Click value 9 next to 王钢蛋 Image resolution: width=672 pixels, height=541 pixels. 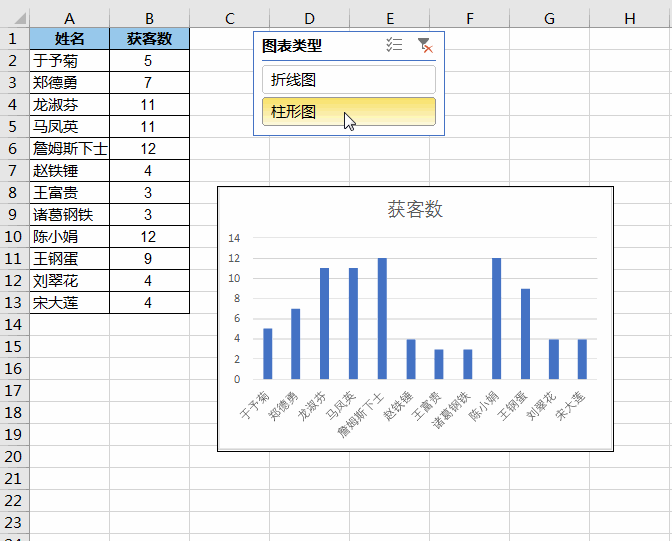point(149,259)
